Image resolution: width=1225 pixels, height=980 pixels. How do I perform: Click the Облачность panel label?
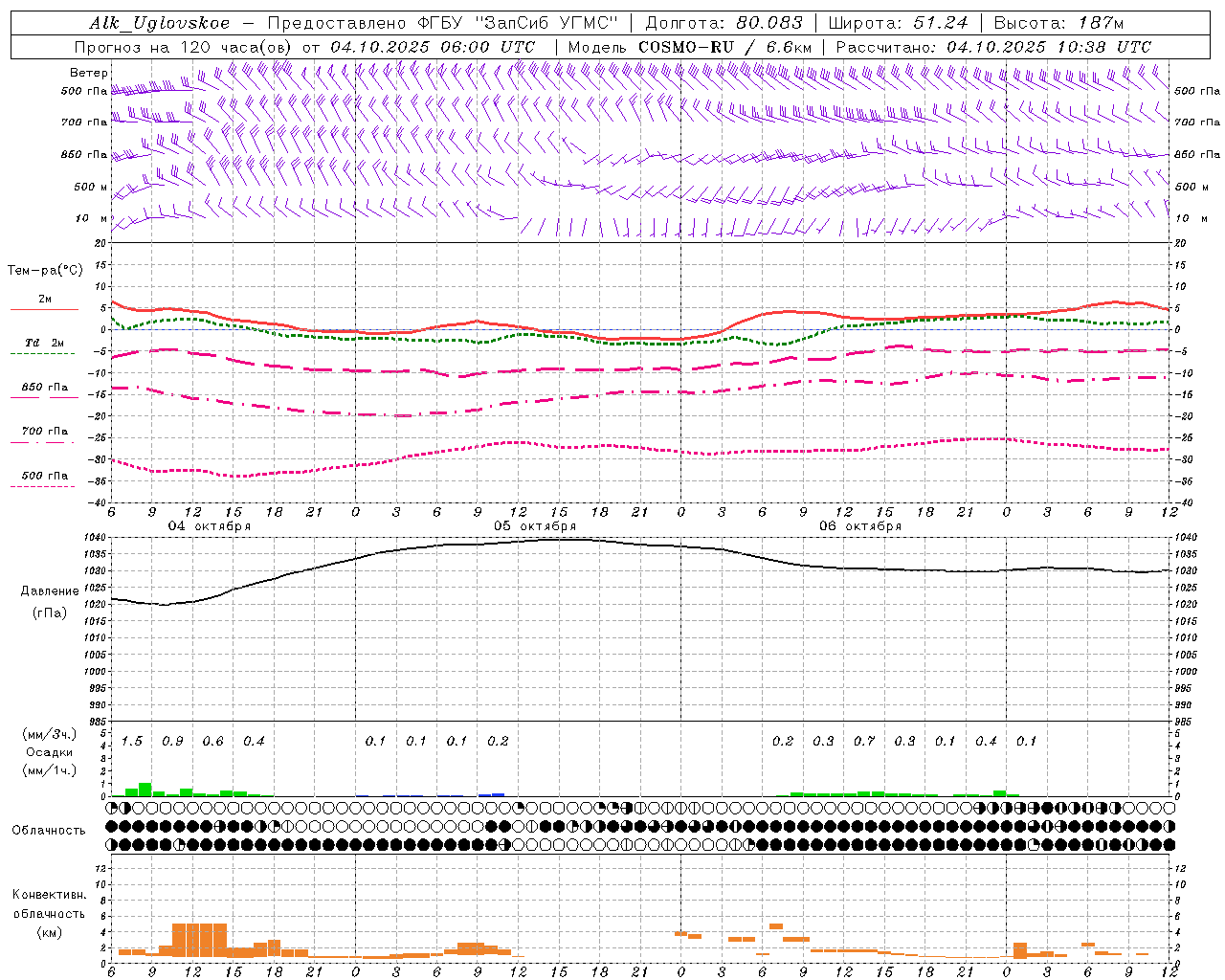pyautogui.click(x=48, y=831)
